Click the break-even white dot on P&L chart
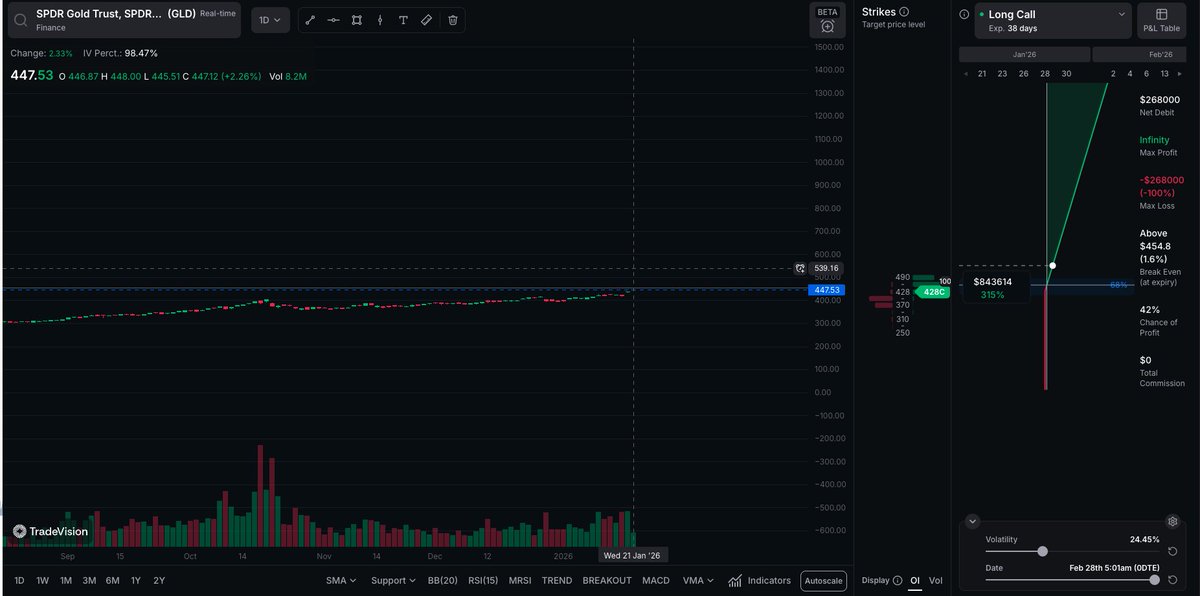Screen dimensions: 1200x596 (x=1053, y=265)
